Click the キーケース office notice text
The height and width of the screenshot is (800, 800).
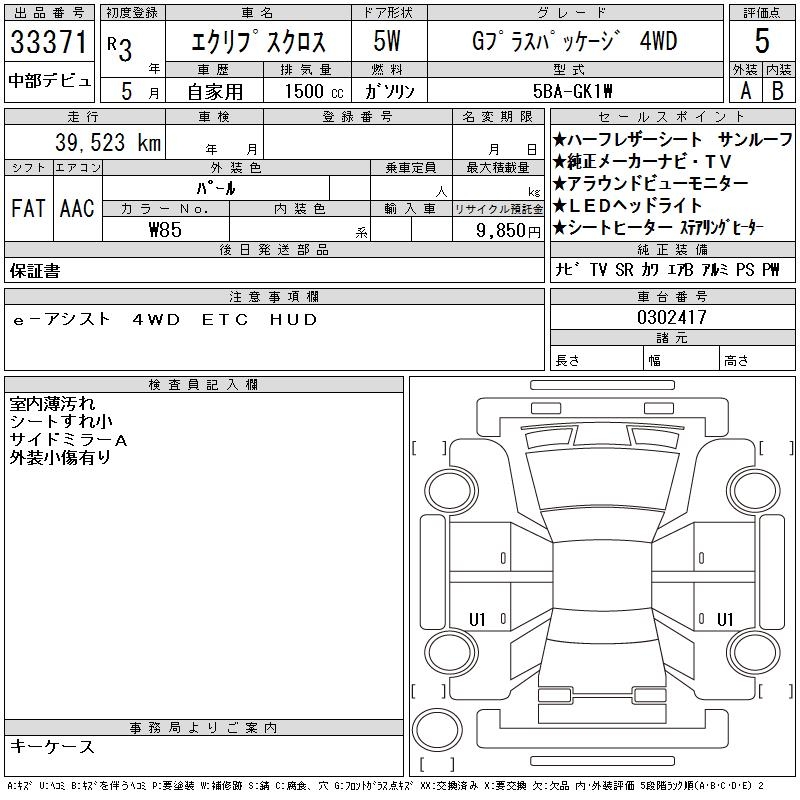click(x=52, y=747)
